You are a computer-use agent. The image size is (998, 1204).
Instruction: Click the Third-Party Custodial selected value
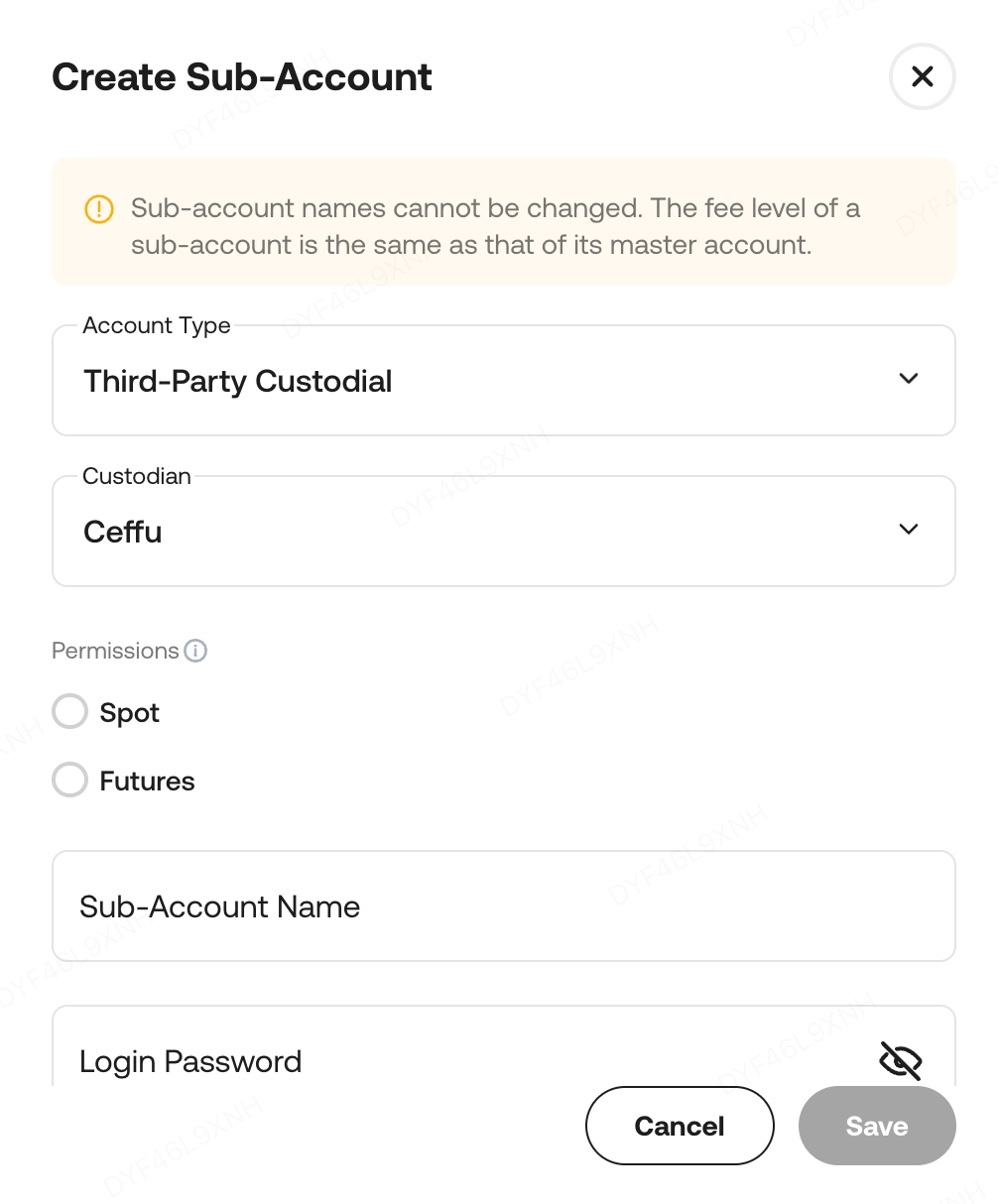(238, 382)
